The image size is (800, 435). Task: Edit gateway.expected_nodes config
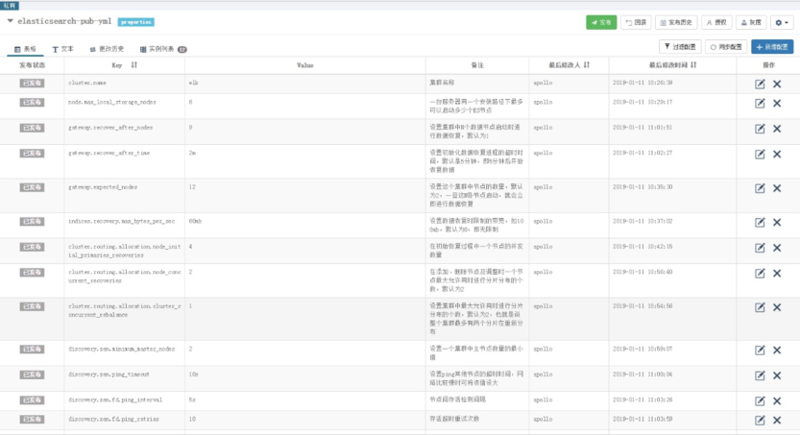coord(760,188)
